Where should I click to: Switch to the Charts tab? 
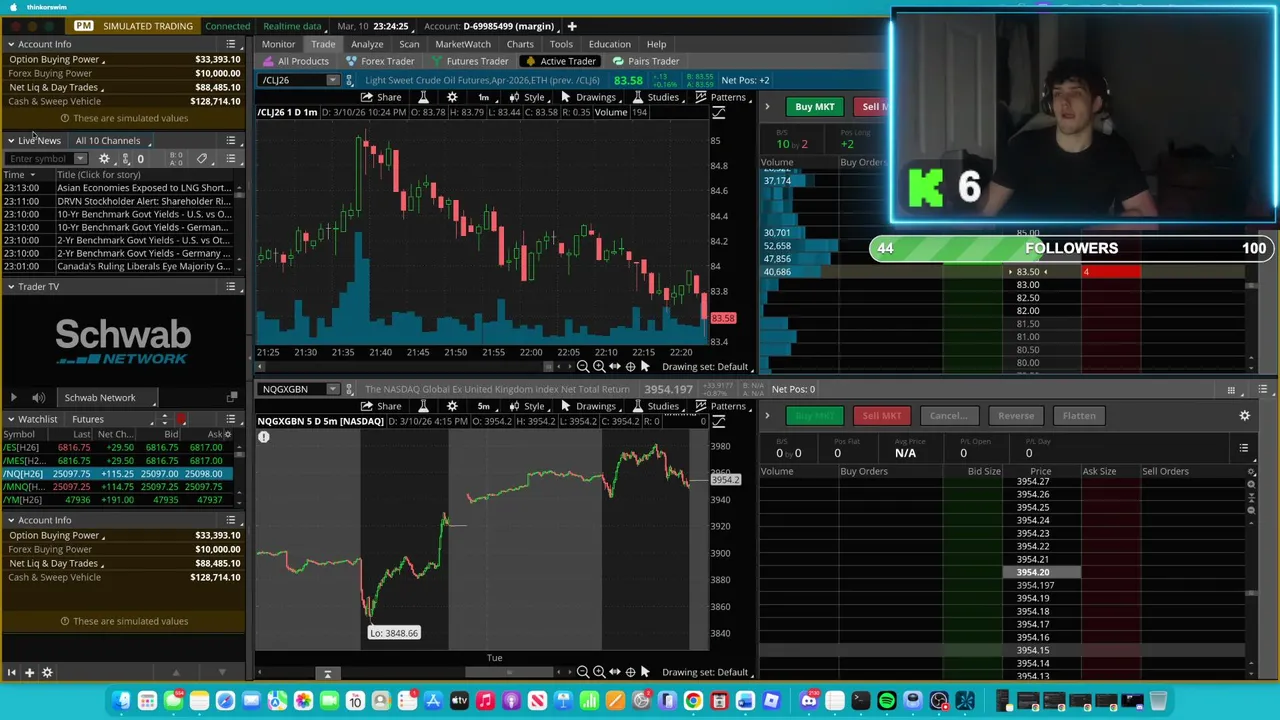pyautogui.click(x=520, y=44)
